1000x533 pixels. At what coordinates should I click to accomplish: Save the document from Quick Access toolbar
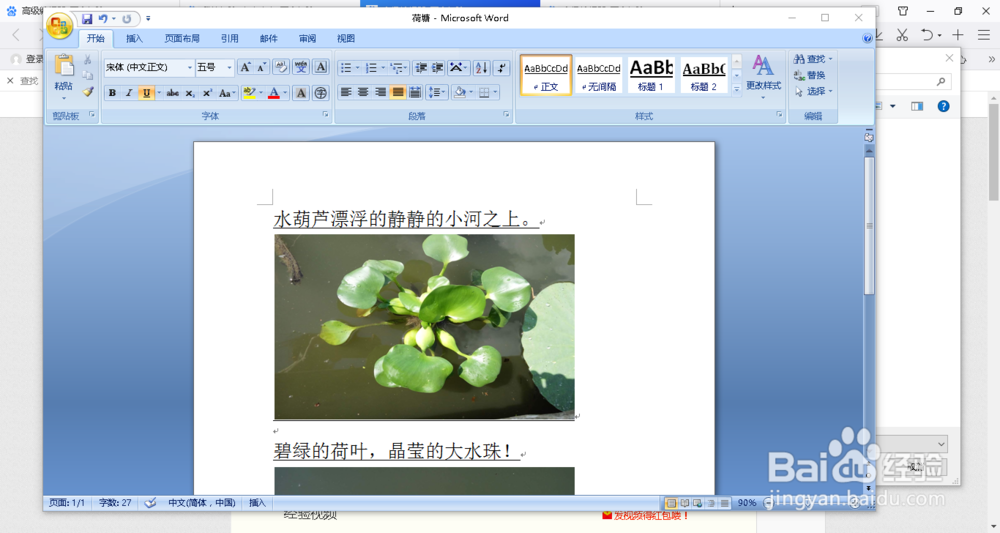87,19
